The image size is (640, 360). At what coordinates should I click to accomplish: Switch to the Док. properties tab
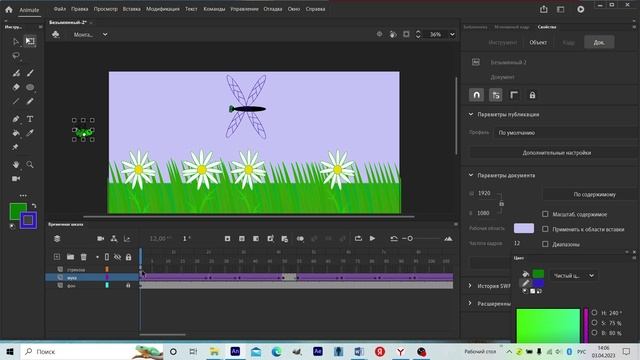click(x=599, y=42)
